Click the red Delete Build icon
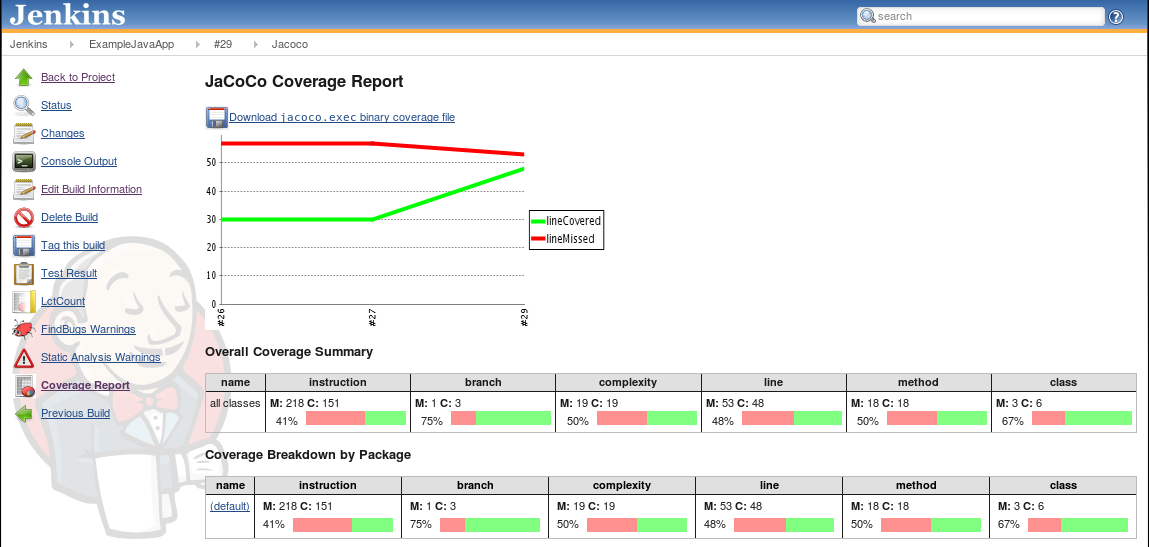The image size is (1149, 547). pos(24,218)
